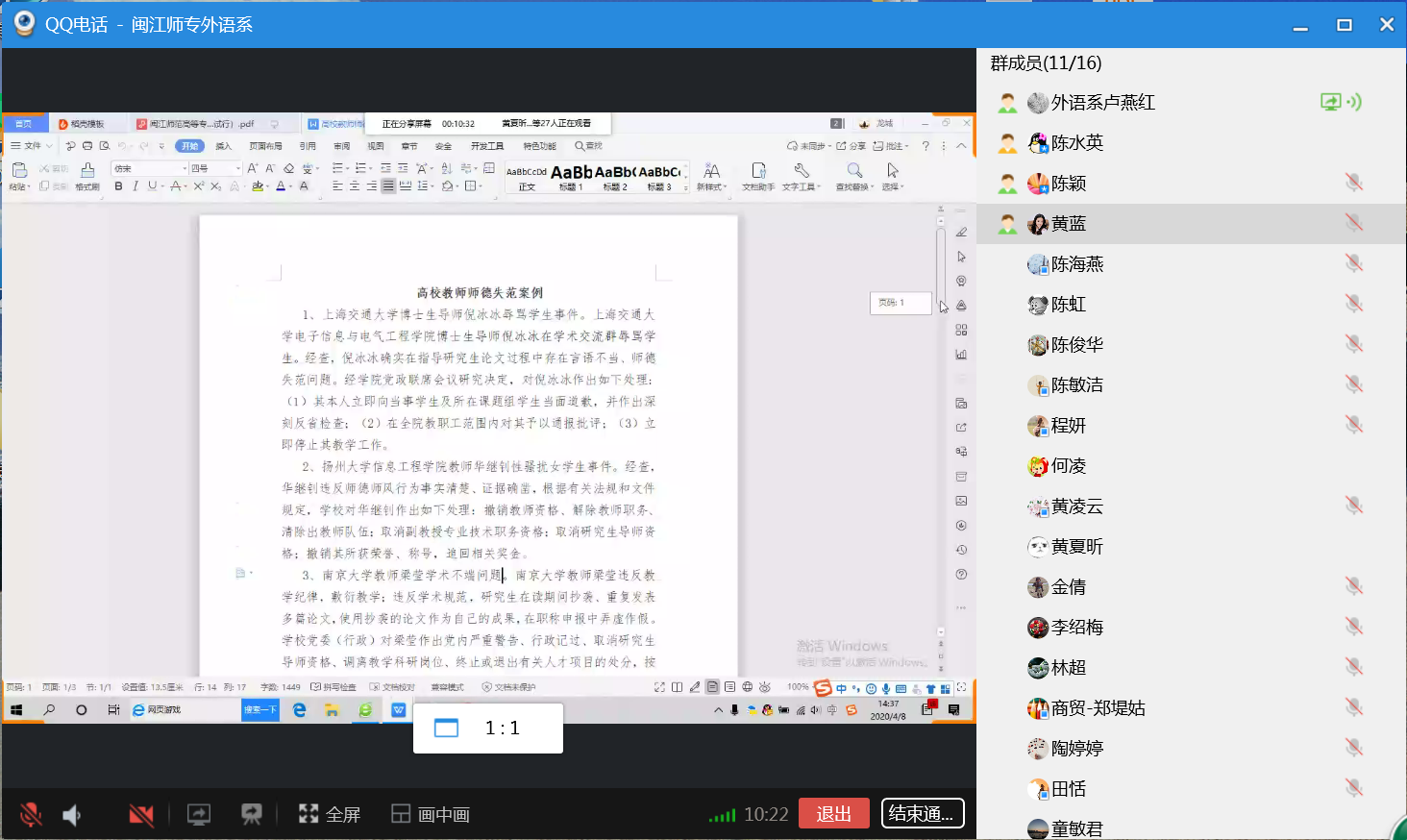Open the 开始 ribbon tab in WPS
Screen dimensions: 1407x840
(x=190, y=146)
